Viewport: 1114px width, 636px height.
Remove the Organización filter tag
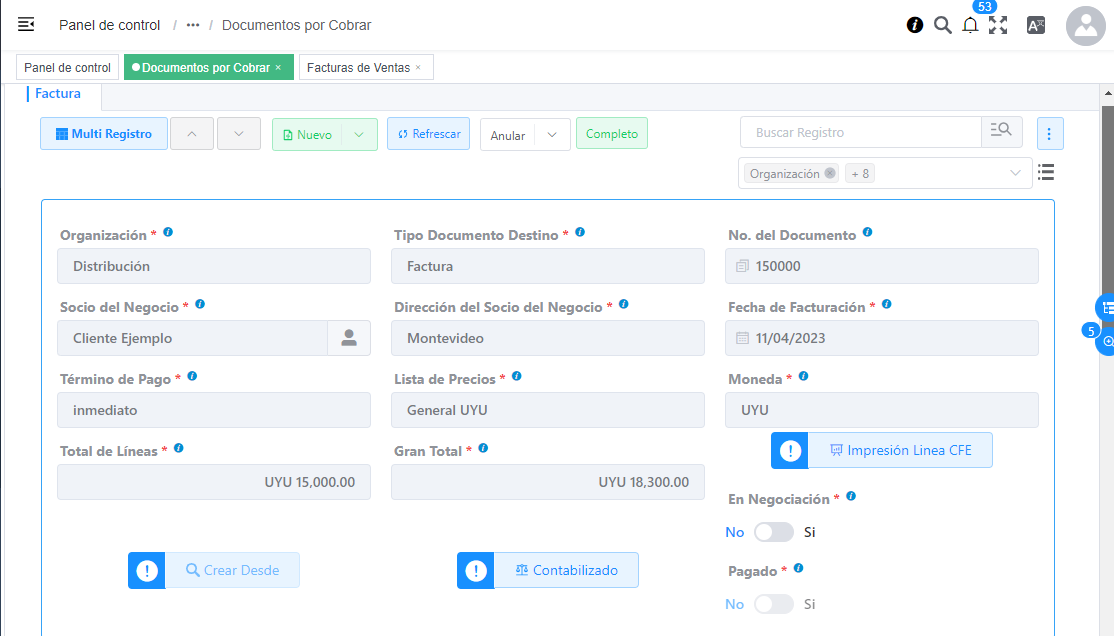[x=830, y=173]
